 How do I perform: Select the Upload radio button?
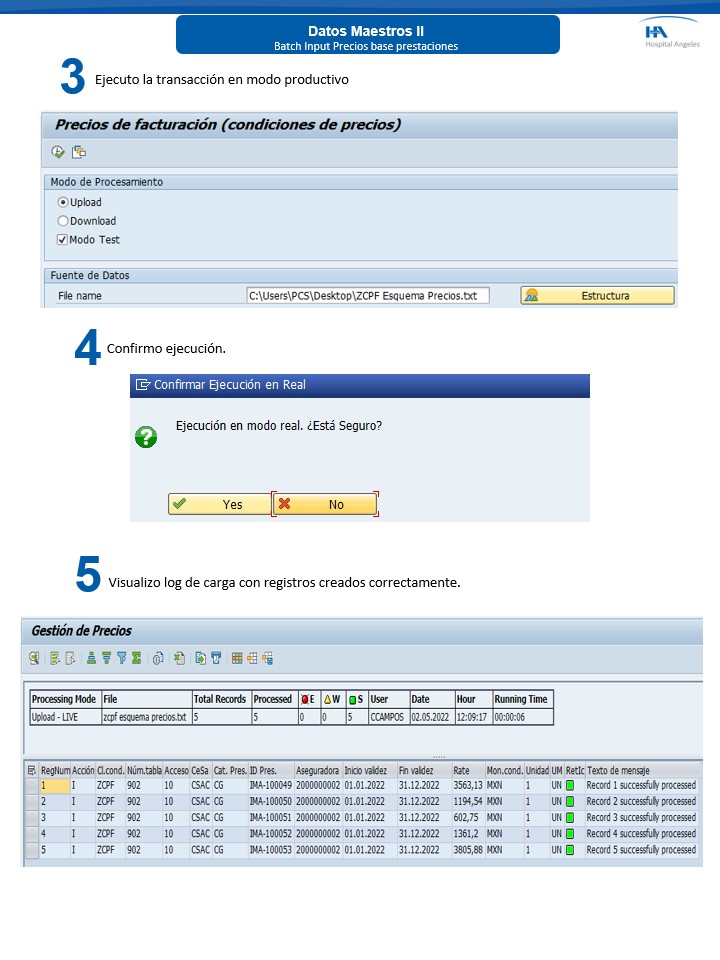(63, 202)
